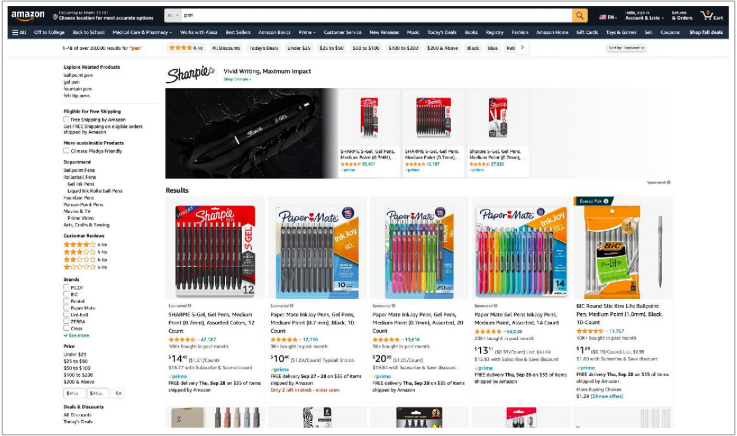The image size is (737, 436).
Task: Enable Free Shipping by Amazon checkbox
Action: click(x=66, y=119)
